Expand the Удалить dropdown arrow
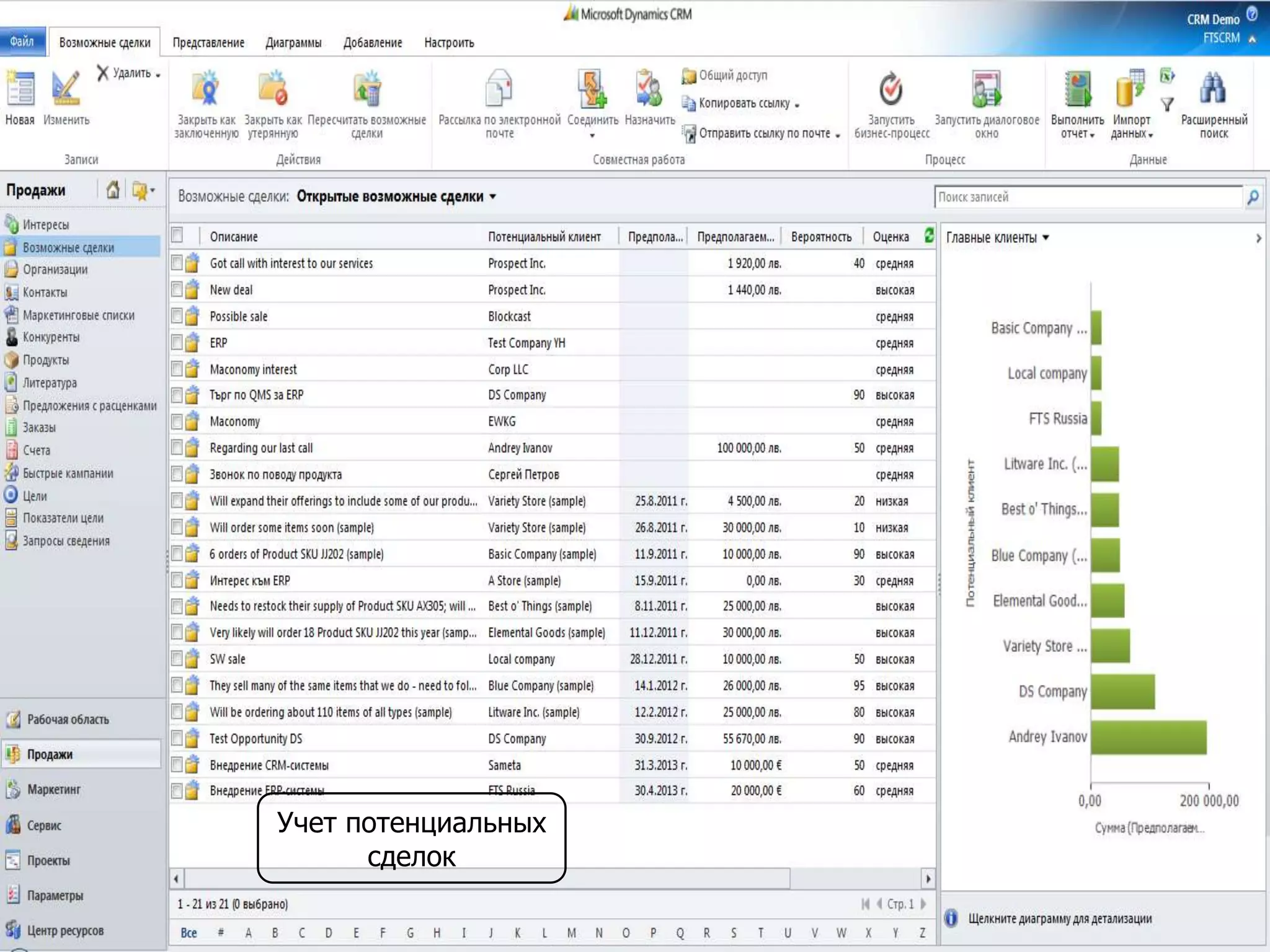1270x952 pixels. [159, 75]
